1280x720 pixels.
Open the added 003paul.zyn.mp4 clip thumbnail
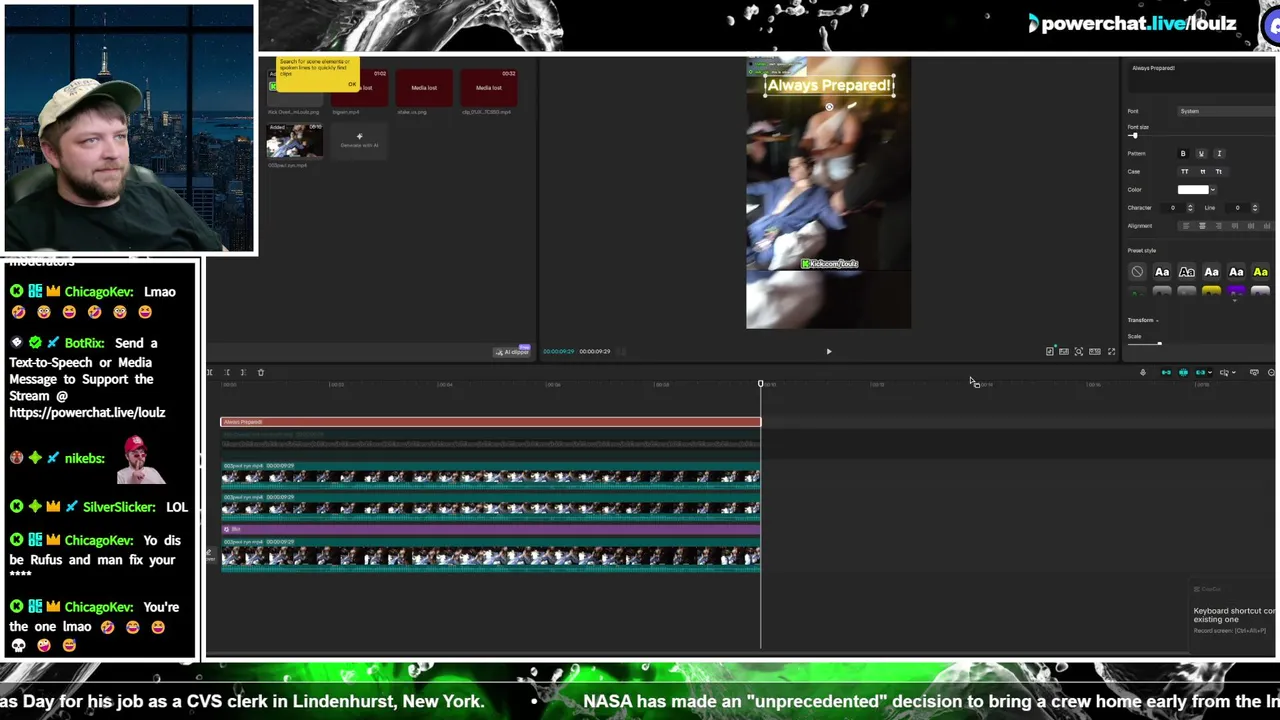coord(294,141)
